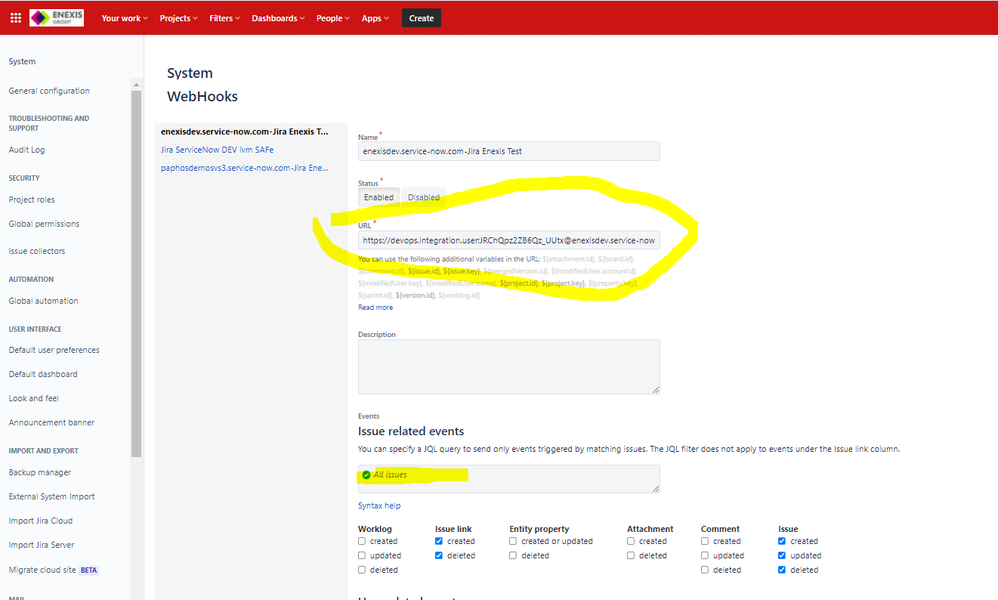Click sidebar scrollbar up arrow
The height and width of the screenshot is (600, 998).
coord(136,85)
